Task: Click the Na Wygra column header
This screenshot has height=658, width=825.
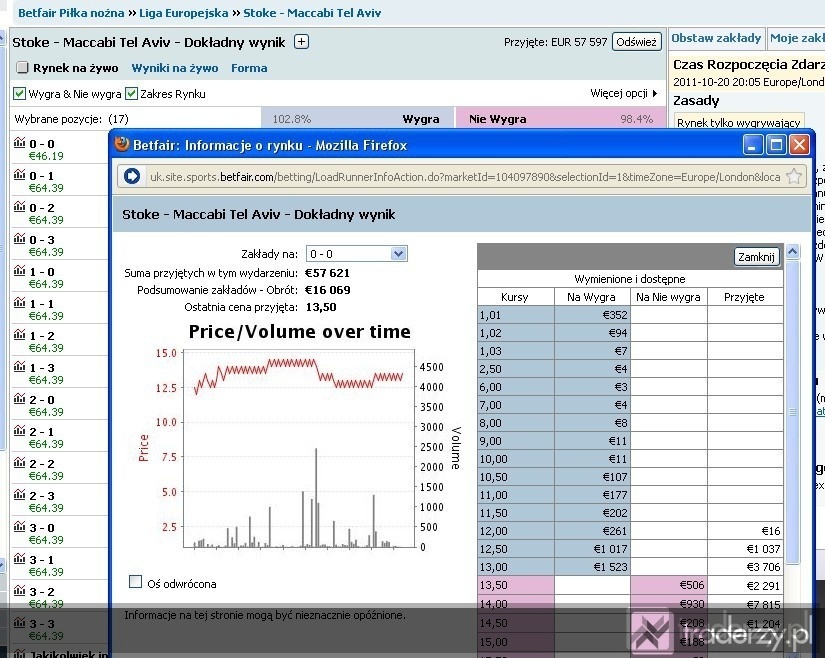Action: tap(591, 297)
